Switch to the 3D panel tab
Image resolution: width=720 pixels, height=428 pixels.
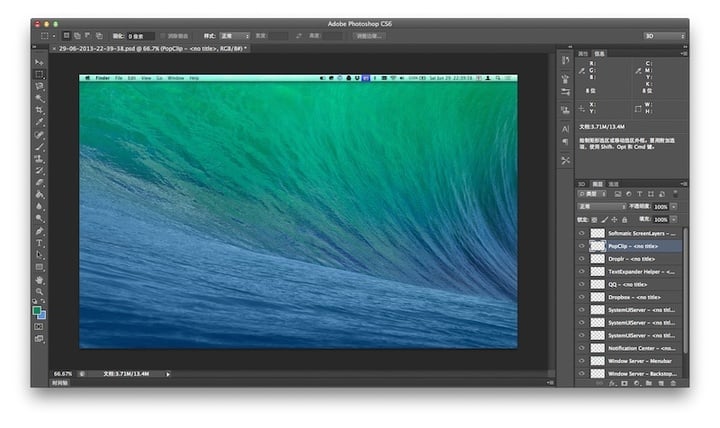(581, 184)
